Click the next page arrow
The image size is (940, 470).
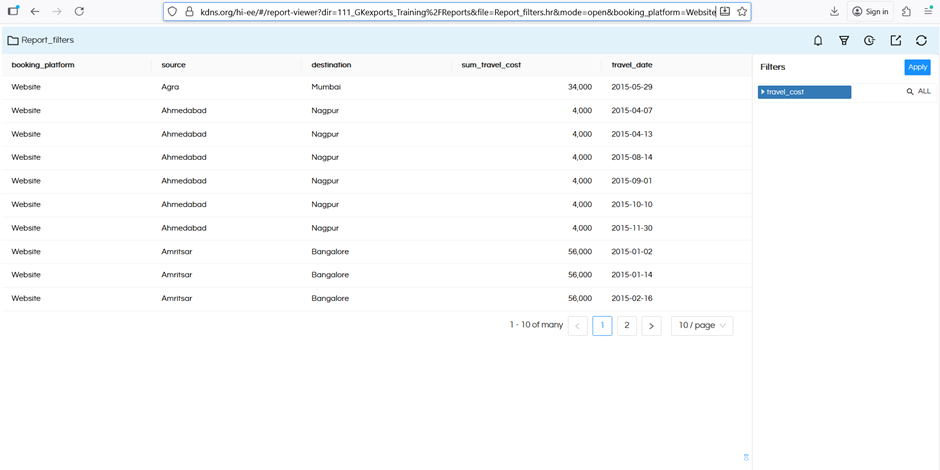(651, 326)
